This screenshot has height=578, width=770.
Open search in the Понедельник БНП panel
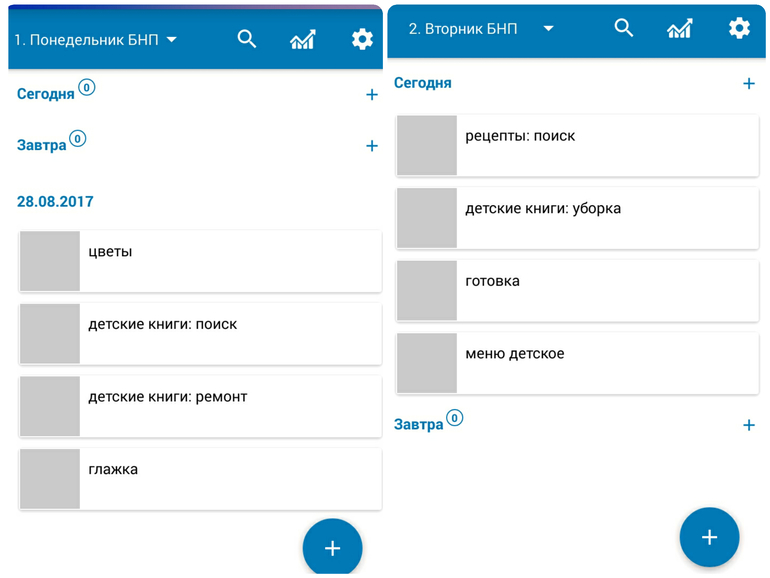[247, 40]
